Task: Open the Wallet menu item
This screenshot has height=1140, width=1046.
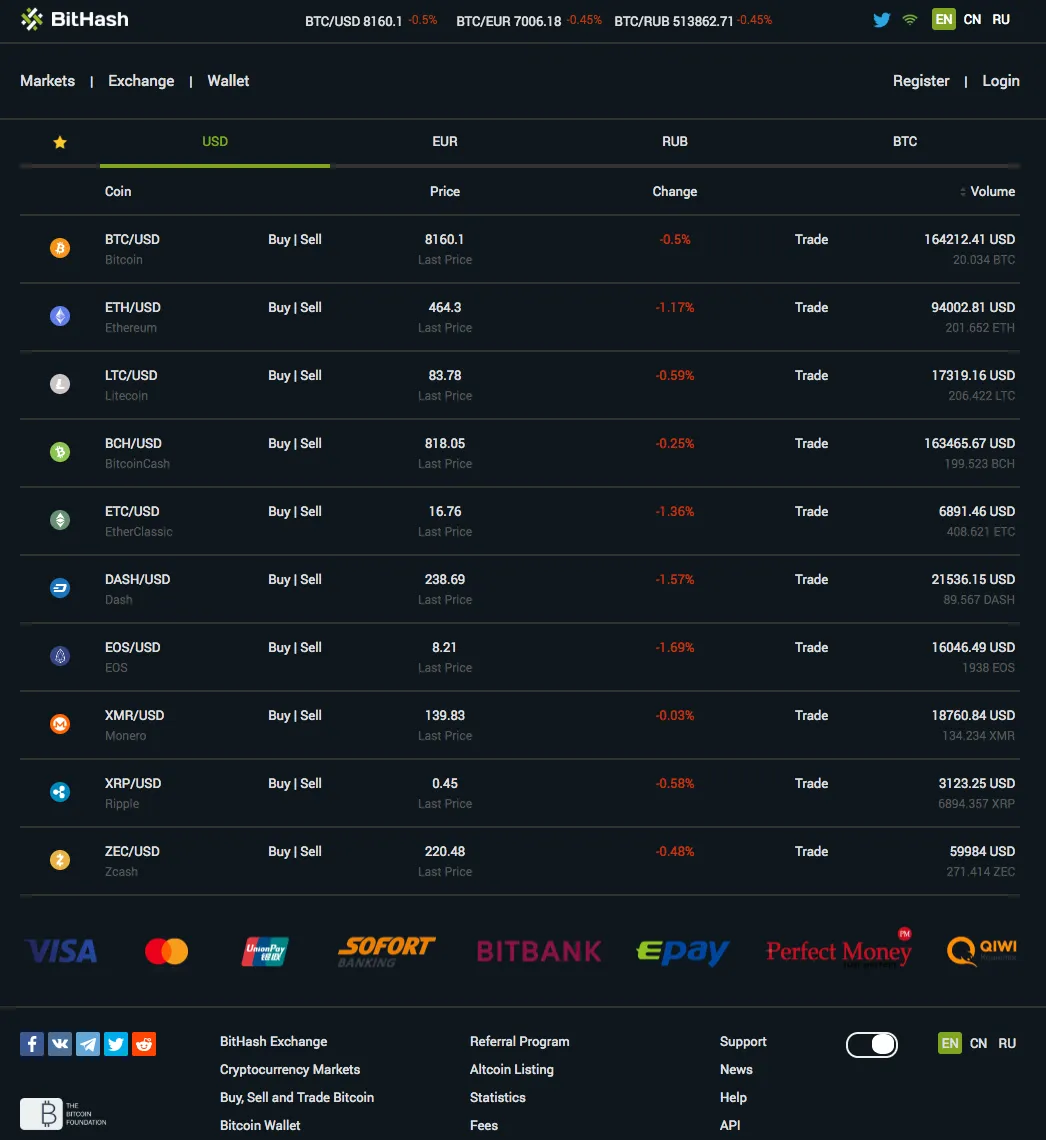Action: point(228,81)
